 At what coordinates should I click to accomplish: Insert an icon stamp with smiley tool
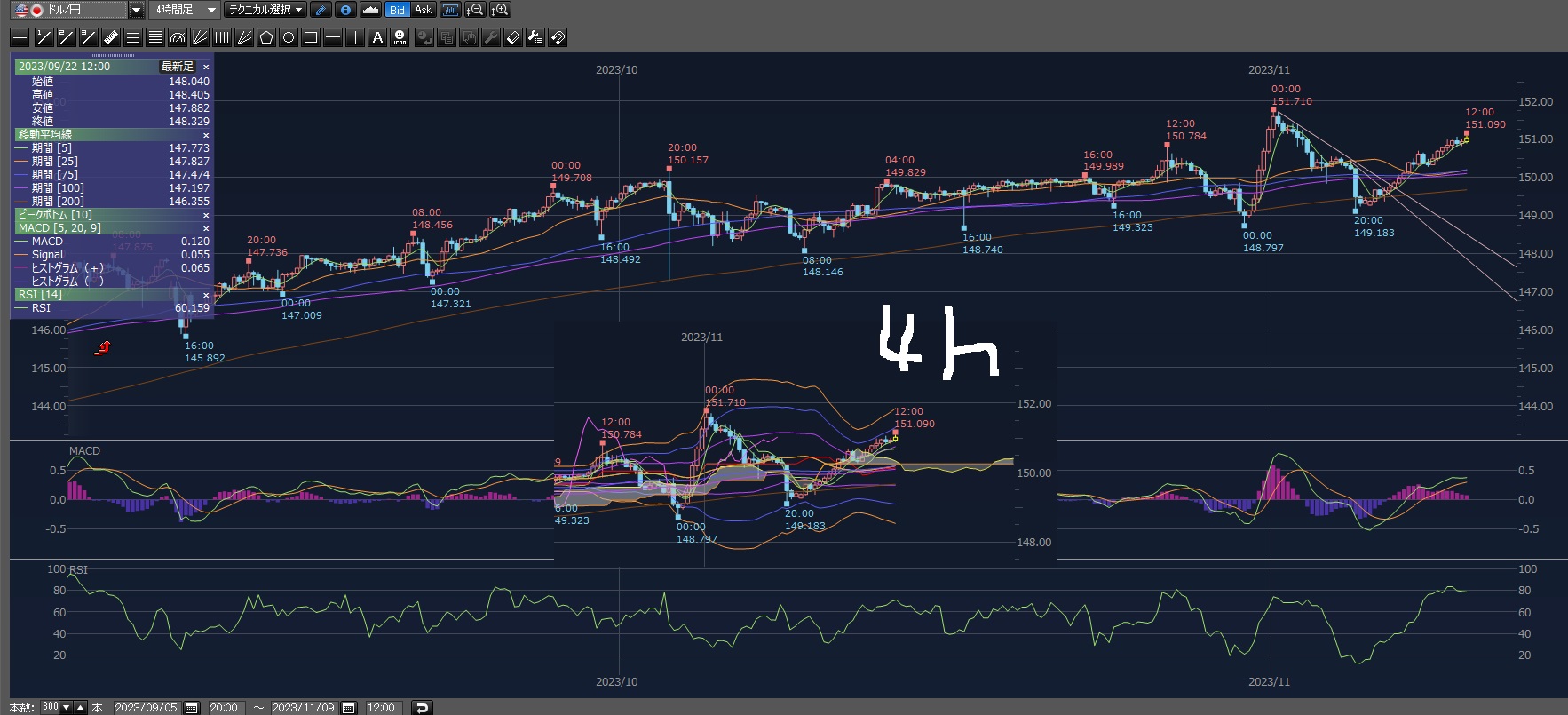tap(400, 37)
